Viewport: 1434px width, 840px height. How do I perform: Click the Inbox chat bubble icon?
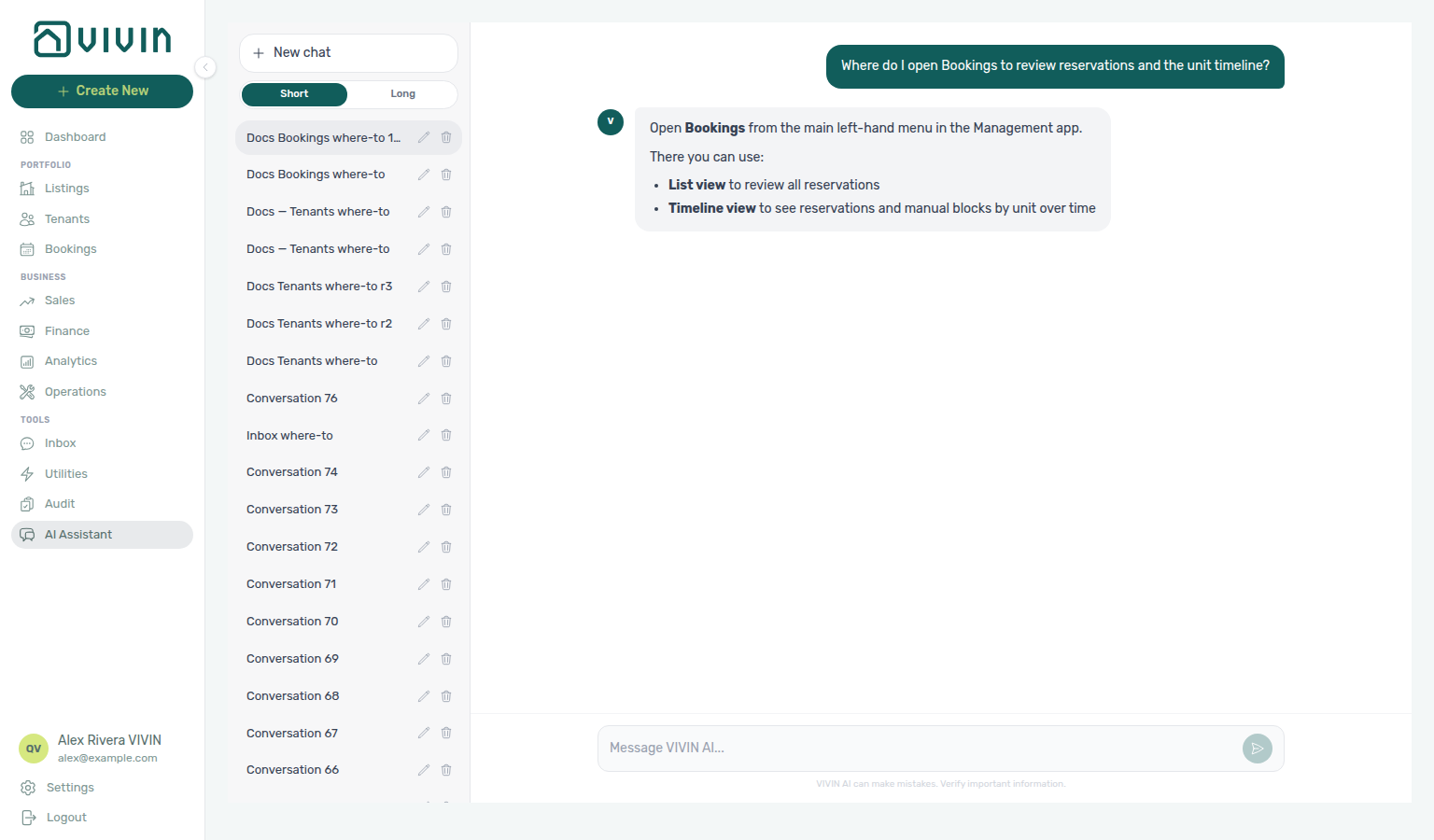coord(27,443)
